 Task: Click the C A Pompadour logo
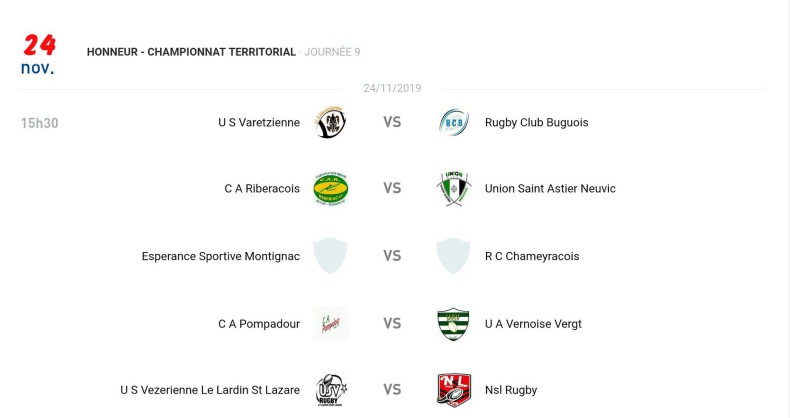tap(331, 323)
